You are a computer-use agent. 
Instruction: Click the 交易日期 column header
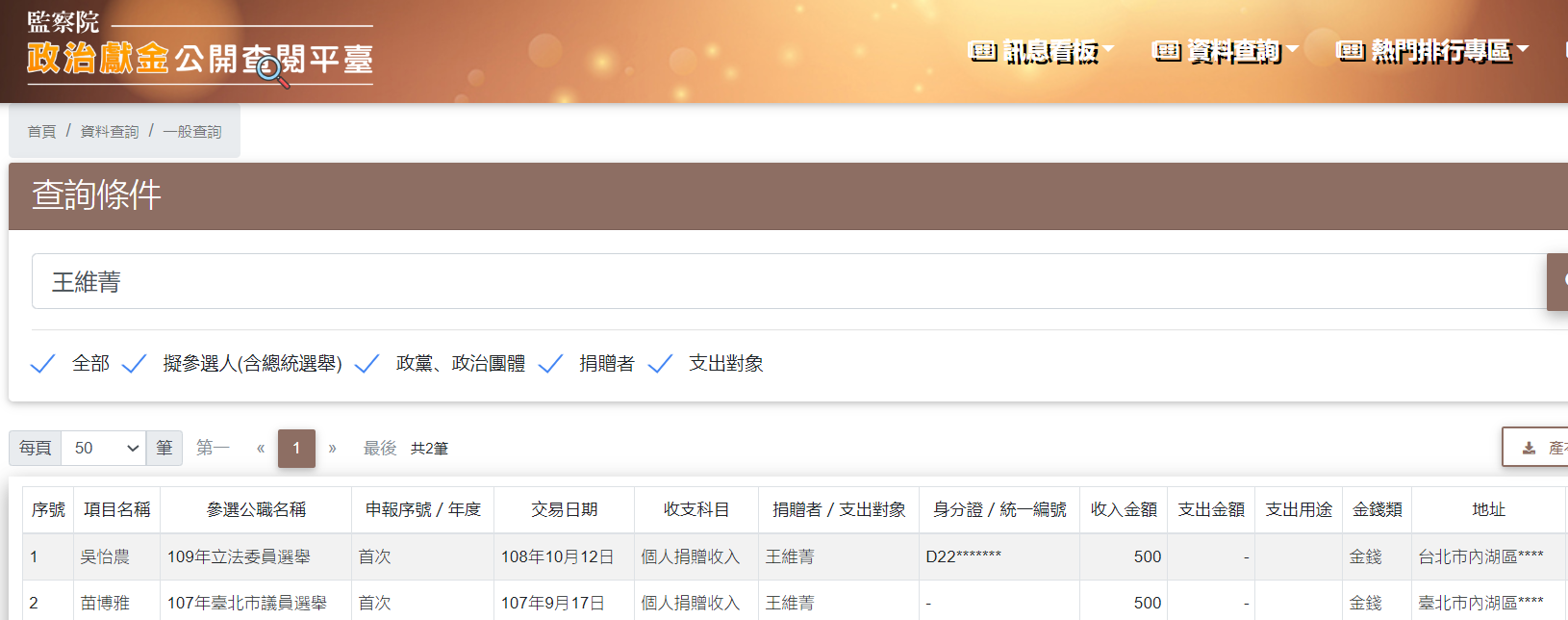(x=565, y=510)
